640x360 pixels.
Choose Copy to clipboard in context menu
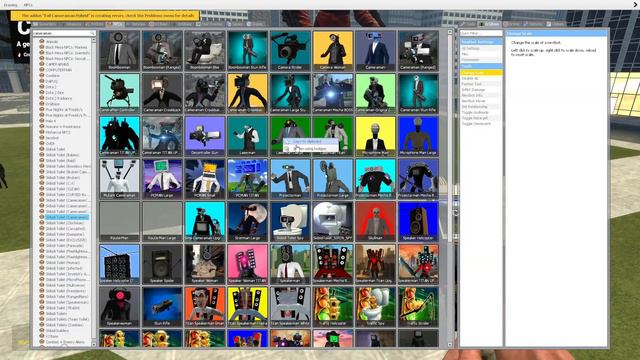coord(311,142)
